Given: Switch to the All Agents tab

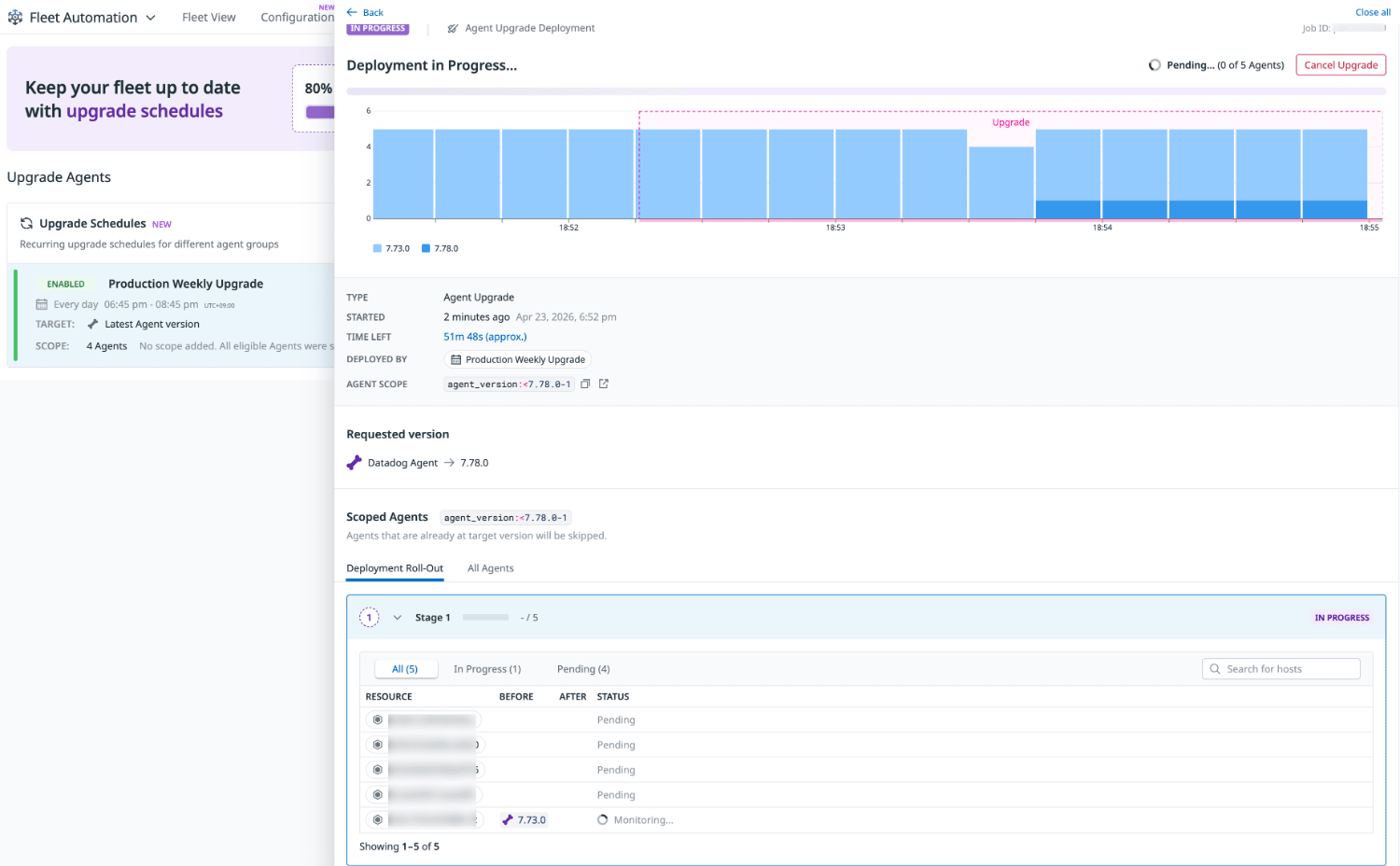Looking at the screenshot, I should (490, 568).
